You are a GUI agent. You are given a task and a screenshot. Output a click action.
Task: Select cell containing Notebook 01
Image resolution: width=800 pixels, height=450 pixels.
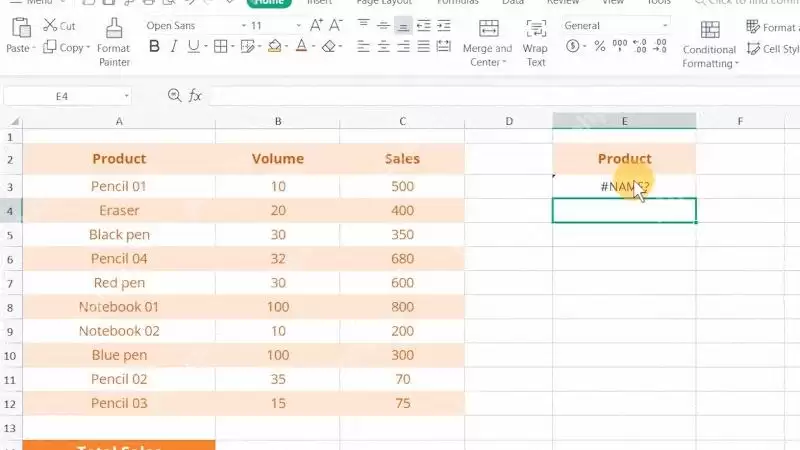[x=119, y=307]
